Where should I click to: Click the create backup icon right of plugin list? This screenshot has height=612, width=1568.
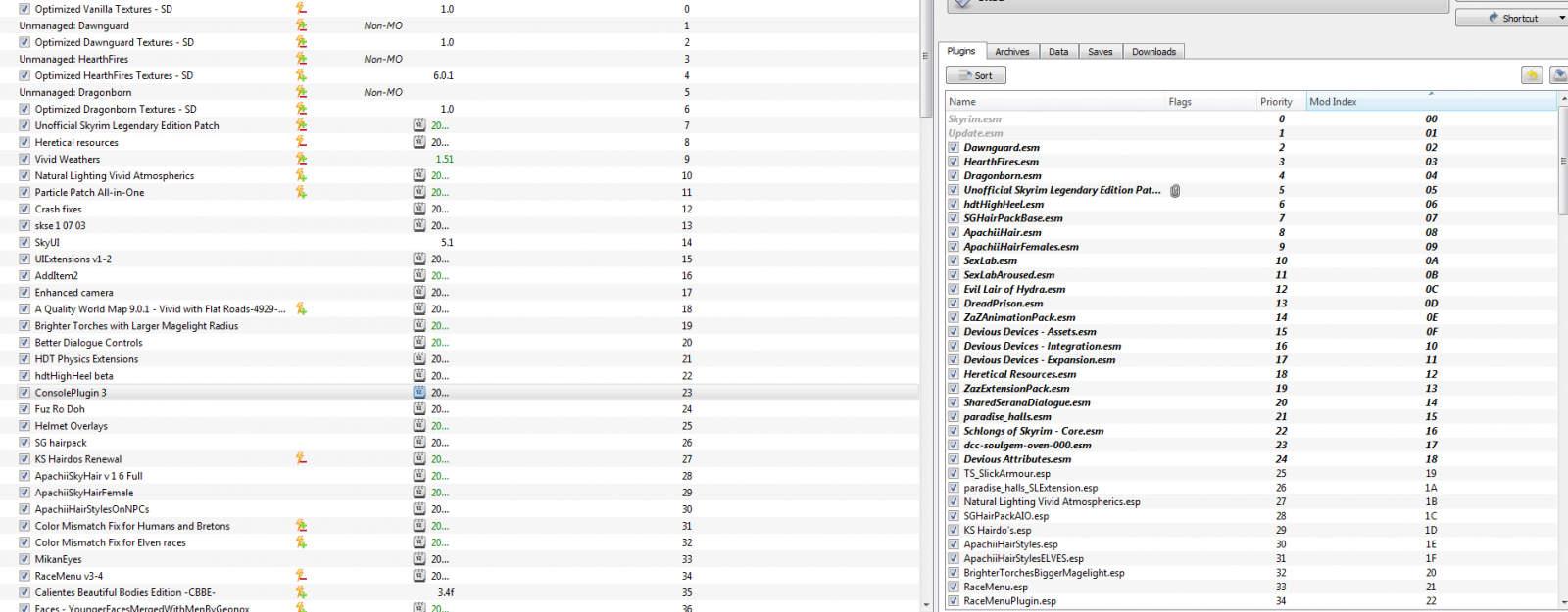(x=1558, y=75)
